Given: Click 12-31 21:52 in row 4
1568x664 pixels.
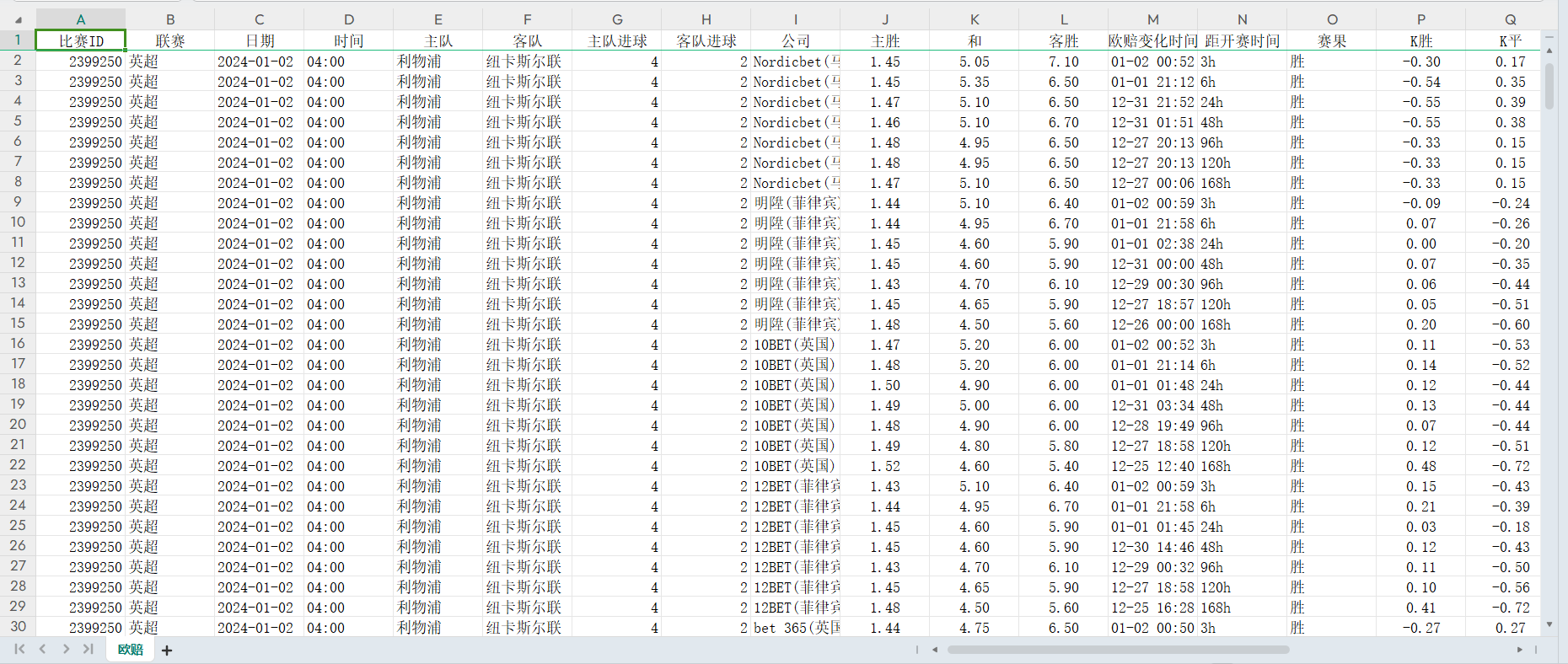Looking at the screenshot, I should [1152, 102].
